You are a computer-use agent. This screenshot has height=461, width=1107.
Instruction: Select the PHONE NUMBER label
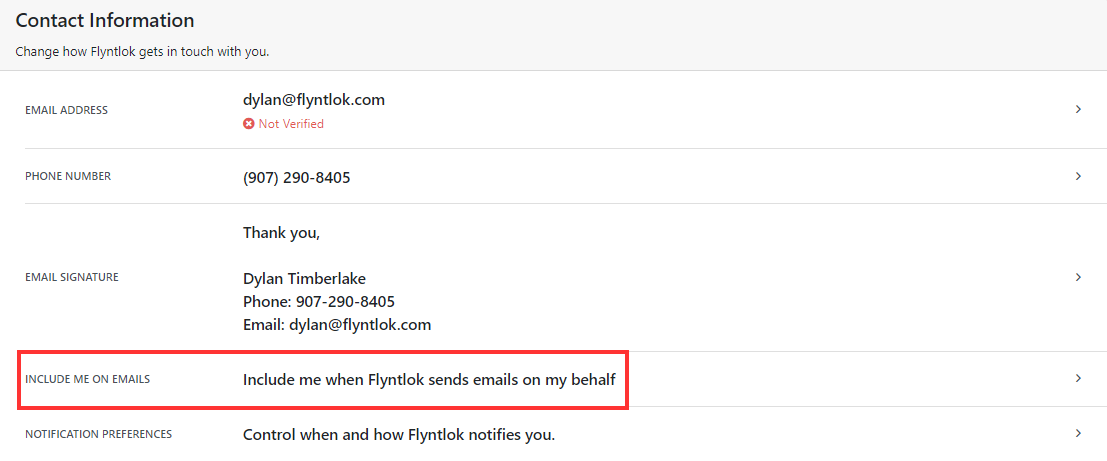68,176
